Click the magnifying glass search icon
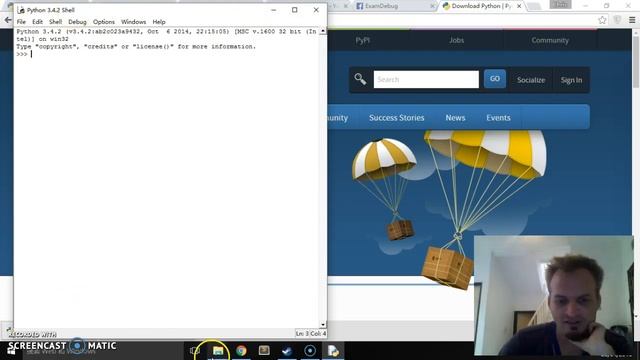 click(360, 79)
